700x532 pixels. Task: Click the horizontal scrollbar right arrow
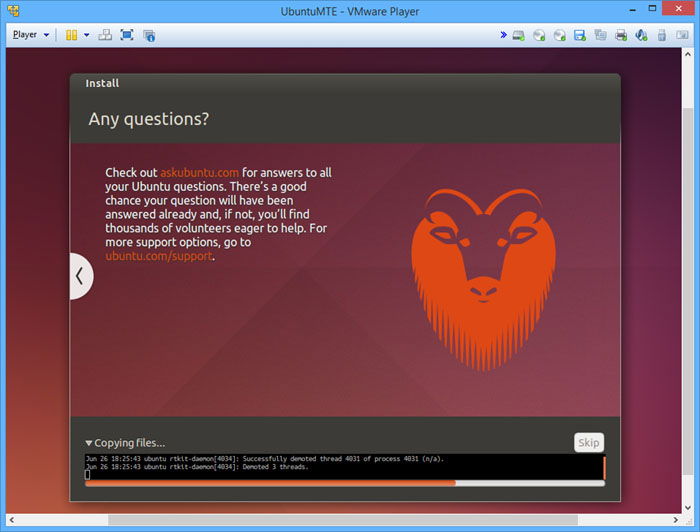tap(676, 520)
